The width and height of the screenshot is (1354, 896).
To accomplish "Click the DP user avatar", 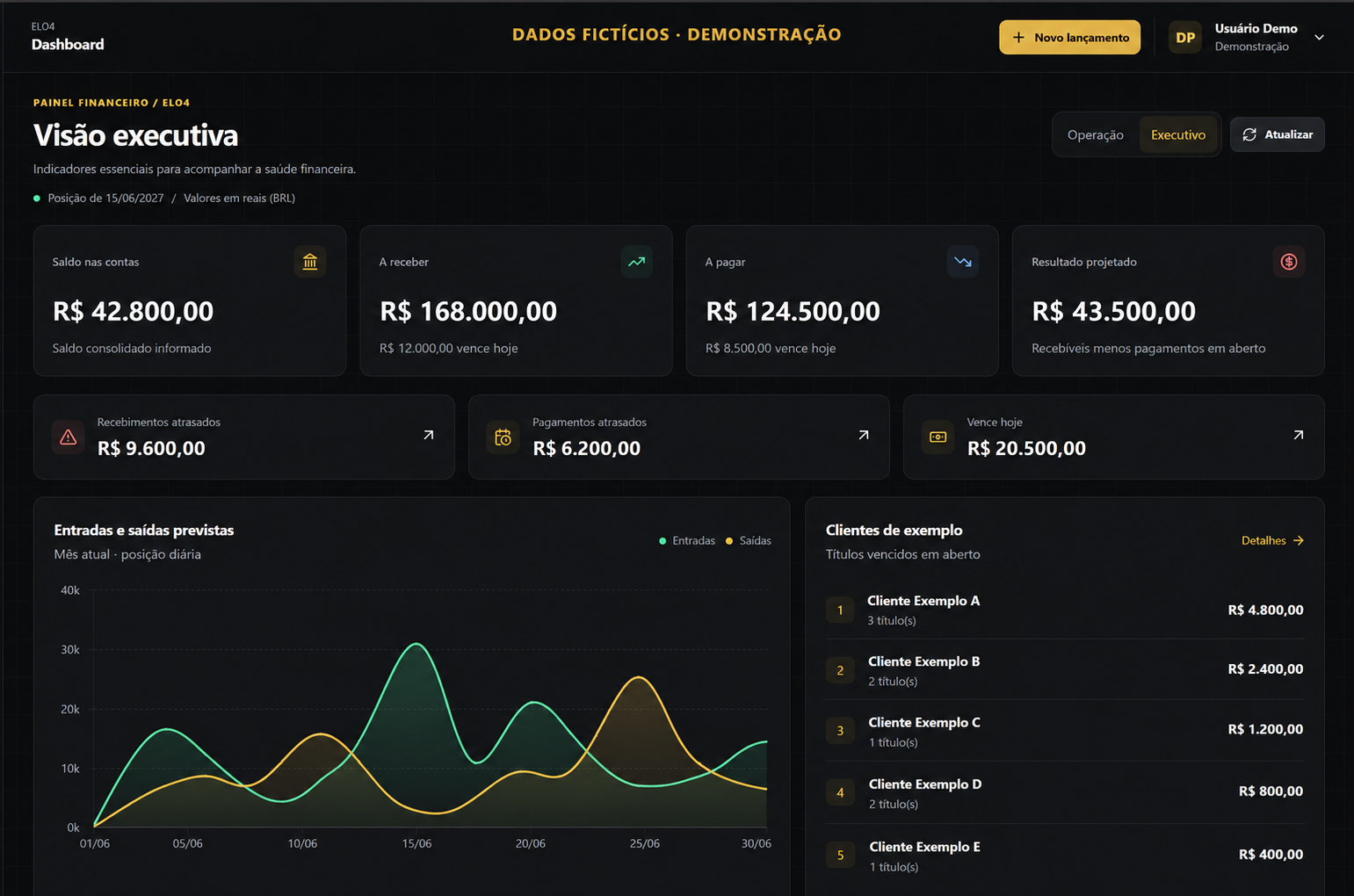I will tap(1185, 37).
